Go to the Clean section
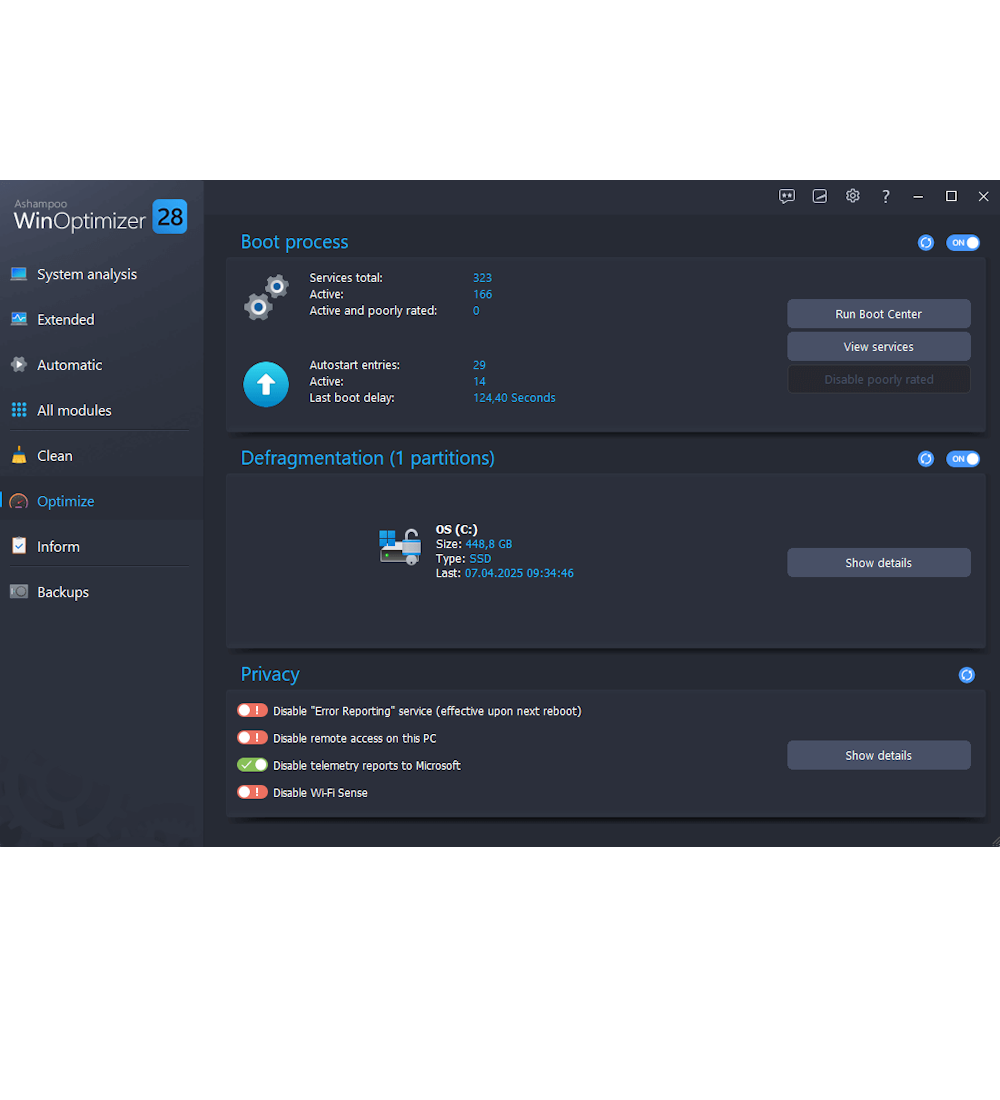The width and height of the screenshot is (1000, 1100). click(x=55, y=456)
